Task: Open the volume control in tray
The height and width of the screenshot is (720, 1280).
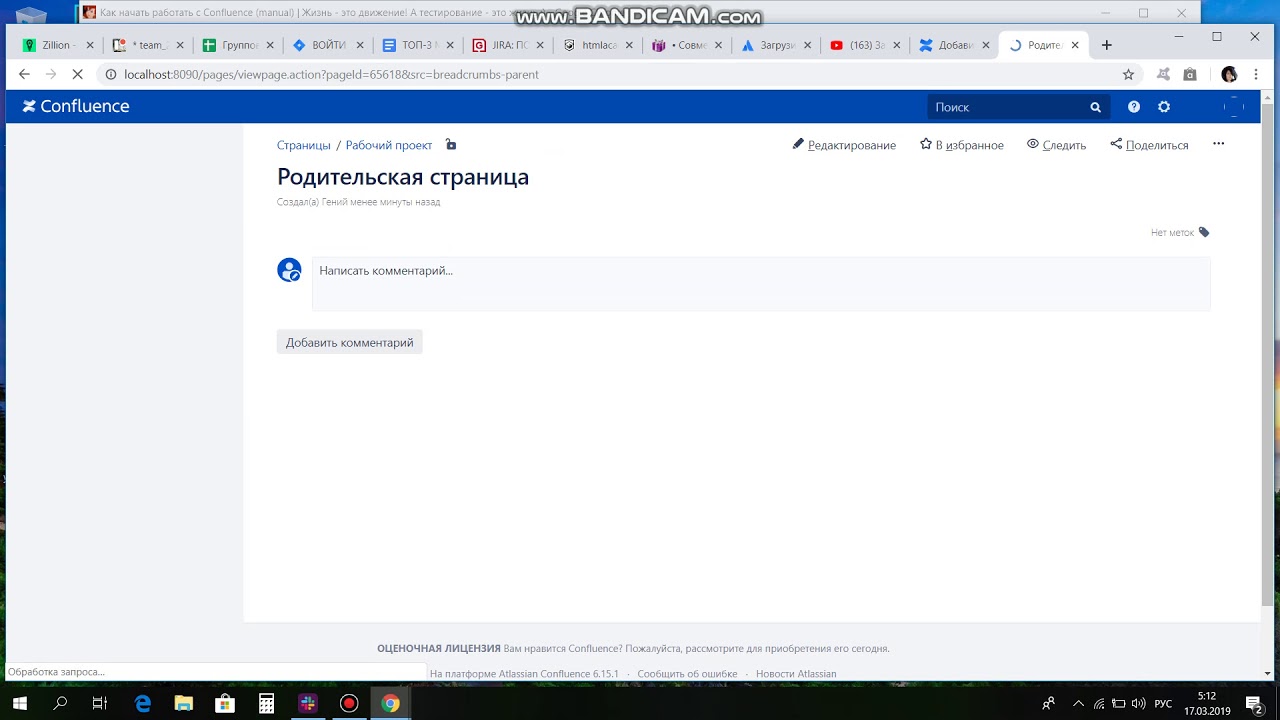Action: (x=1138, y=703)
